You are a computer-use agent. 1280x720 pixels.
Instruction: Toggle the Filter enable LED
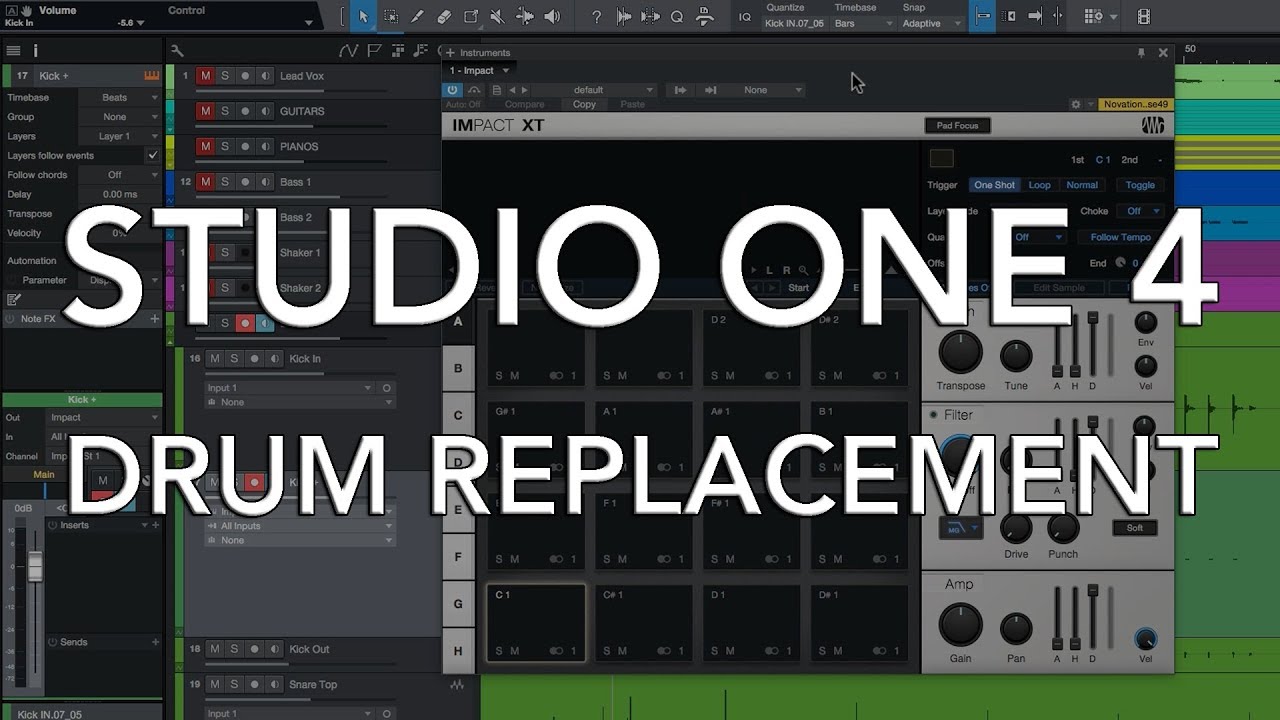[934, 415]
